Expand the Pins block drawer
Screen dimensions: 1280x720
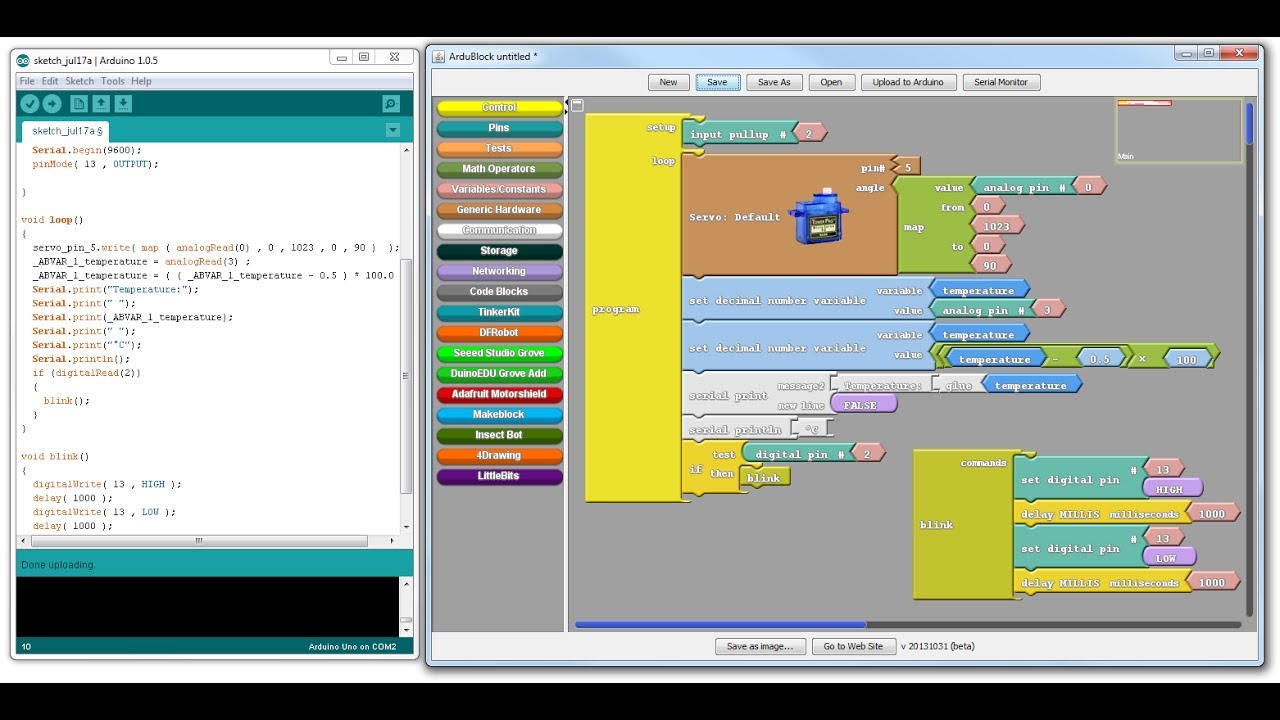click(499, 128)
